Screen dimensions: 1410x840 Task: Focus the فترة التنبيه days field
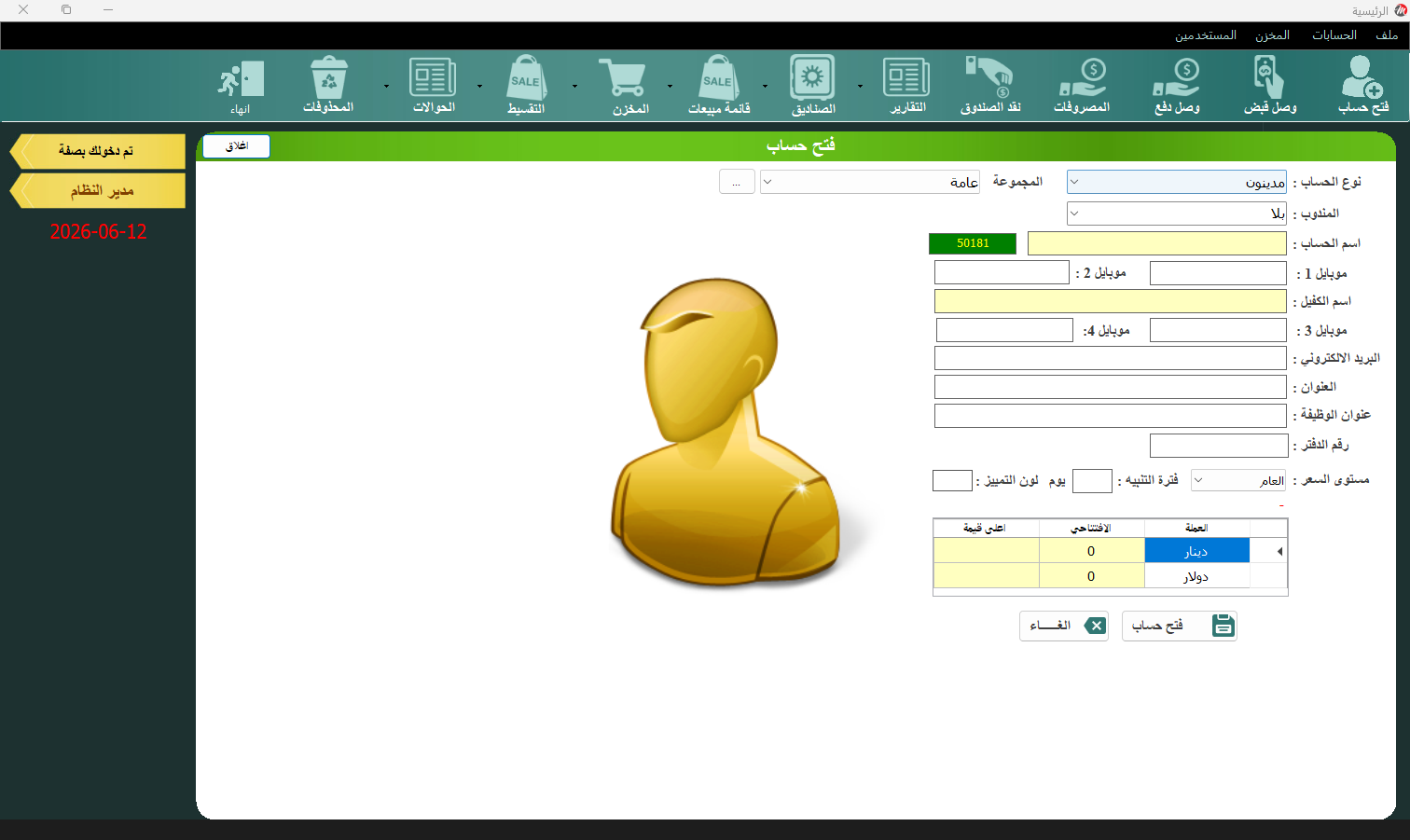point(1092,481)
